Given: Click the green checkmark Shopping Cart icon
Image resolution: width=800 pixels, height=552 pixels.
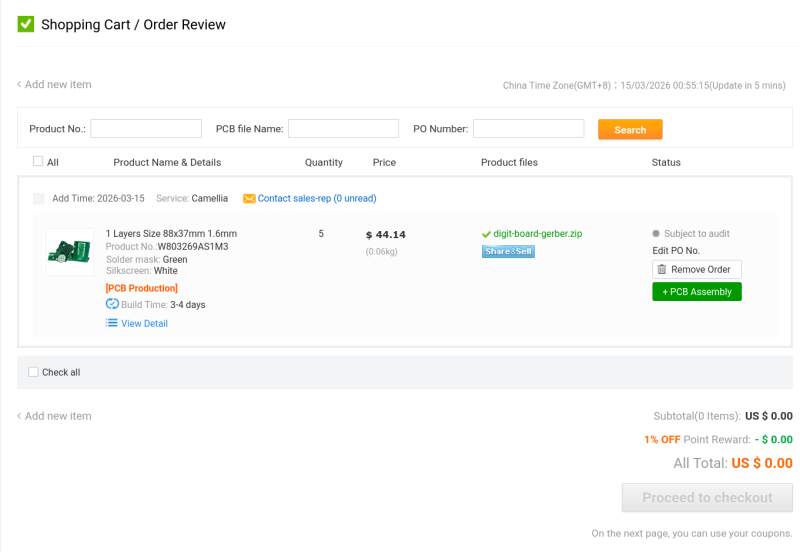Looking at the screenshot, I should pos(26,24).
